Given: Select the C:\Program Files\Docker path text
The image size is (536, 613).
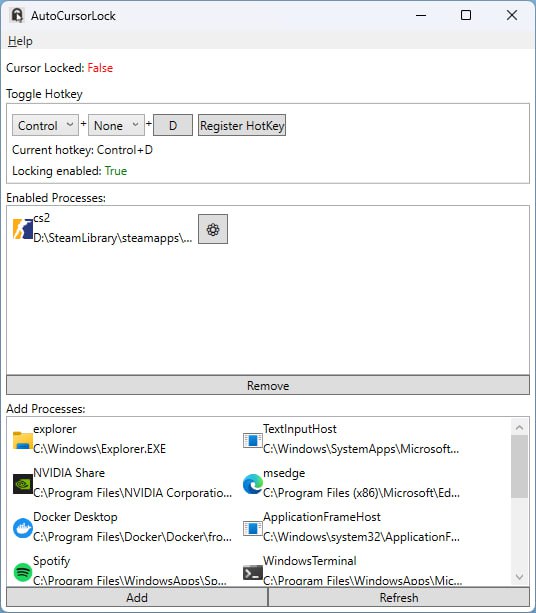Looking at the screenshot, I should (133, 537).
